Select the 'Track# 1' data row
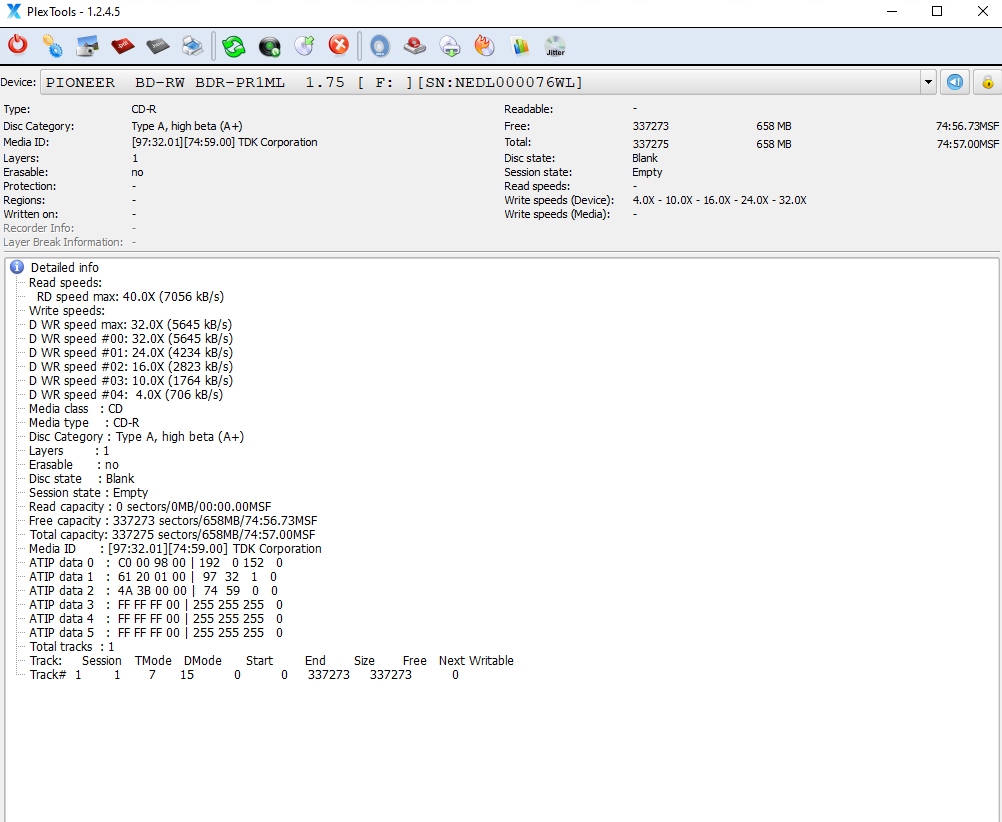 click(x=244, y=676)
